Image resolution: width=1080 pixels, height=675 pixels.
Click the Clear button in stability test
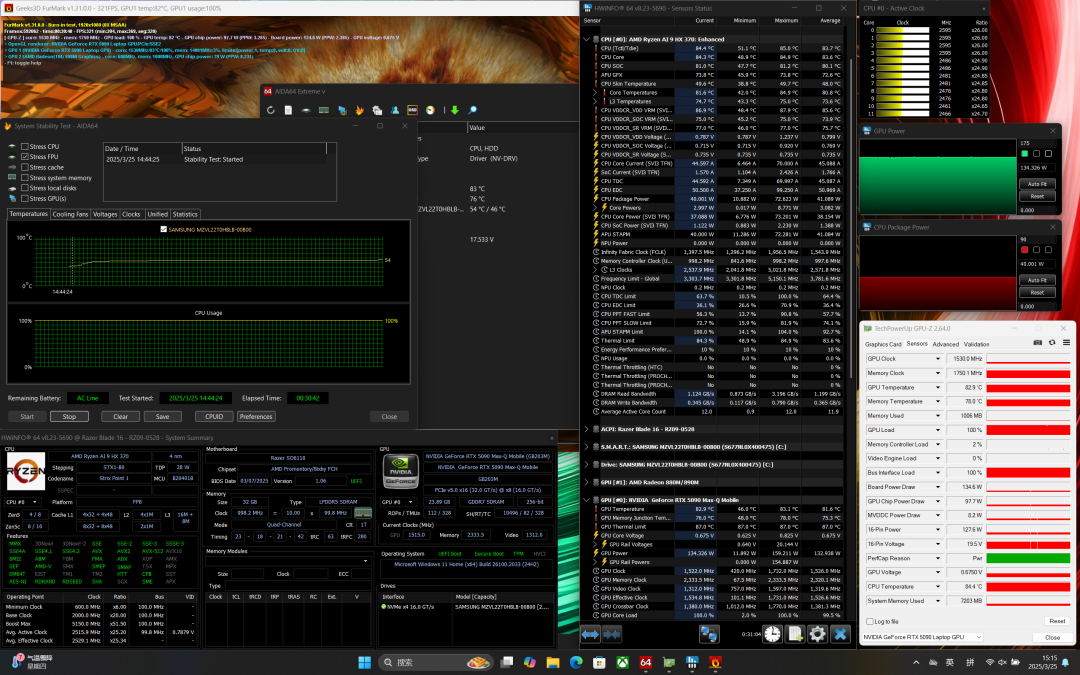(x=121, y=417)
